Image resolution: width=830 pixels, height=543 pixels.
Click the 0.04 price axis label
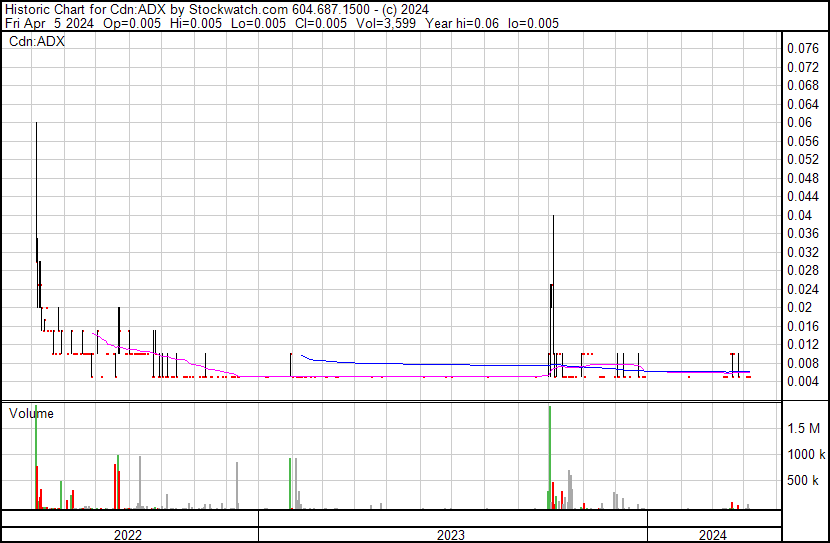[800, 215]
